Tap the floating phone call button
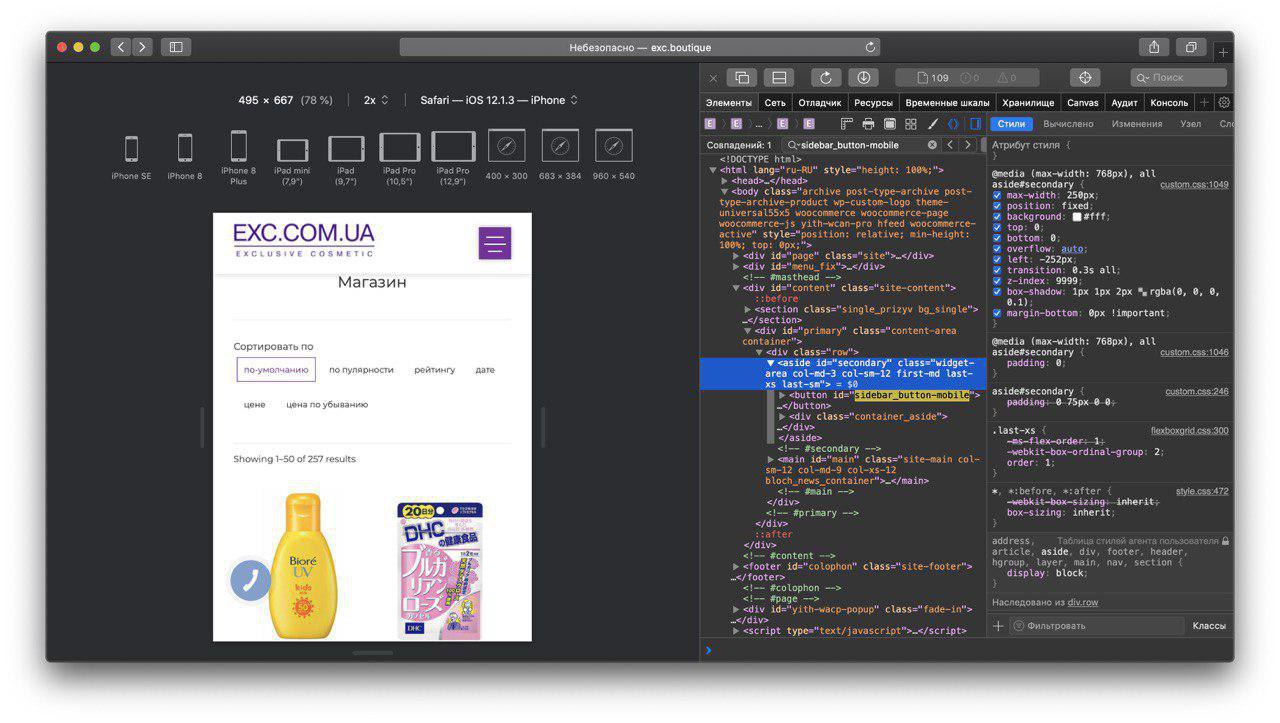The image size is (1280, 723). coord(251,580)
